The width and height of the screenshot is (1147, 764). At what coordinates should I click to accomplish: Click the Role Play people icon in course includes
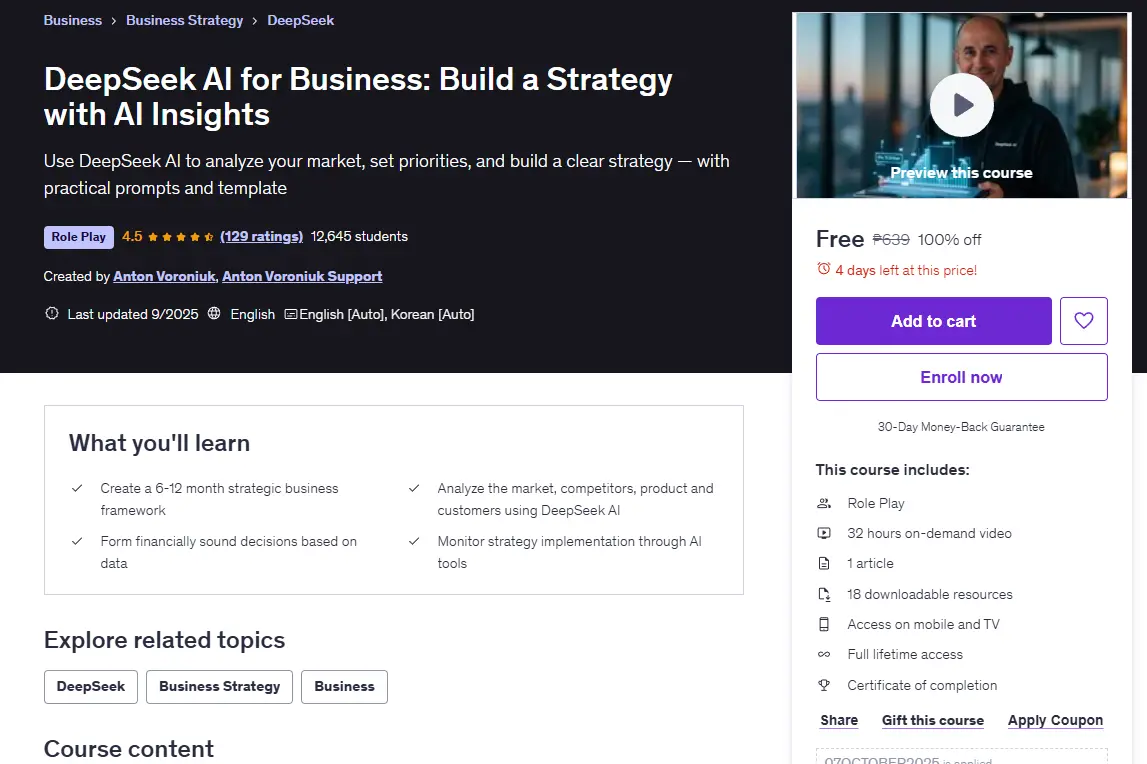[824, 503]
